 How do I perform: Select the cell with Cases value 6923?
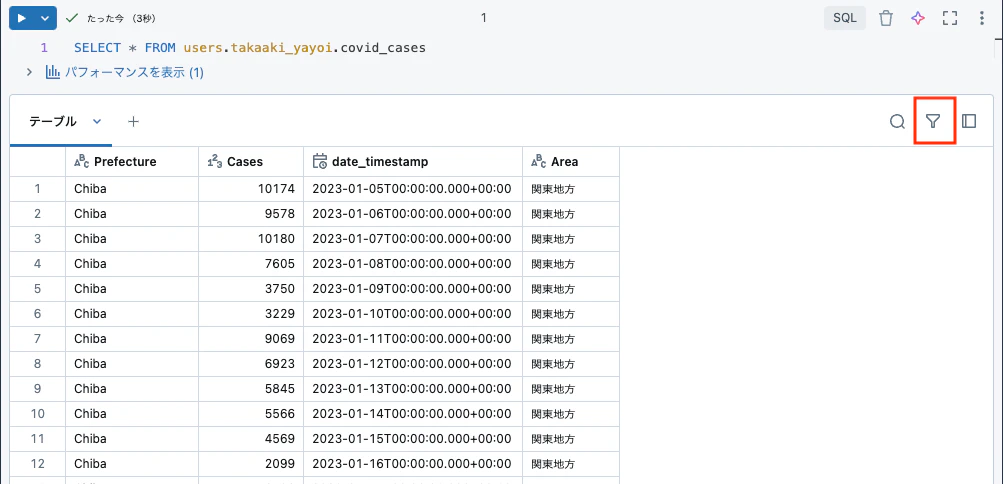251,364
